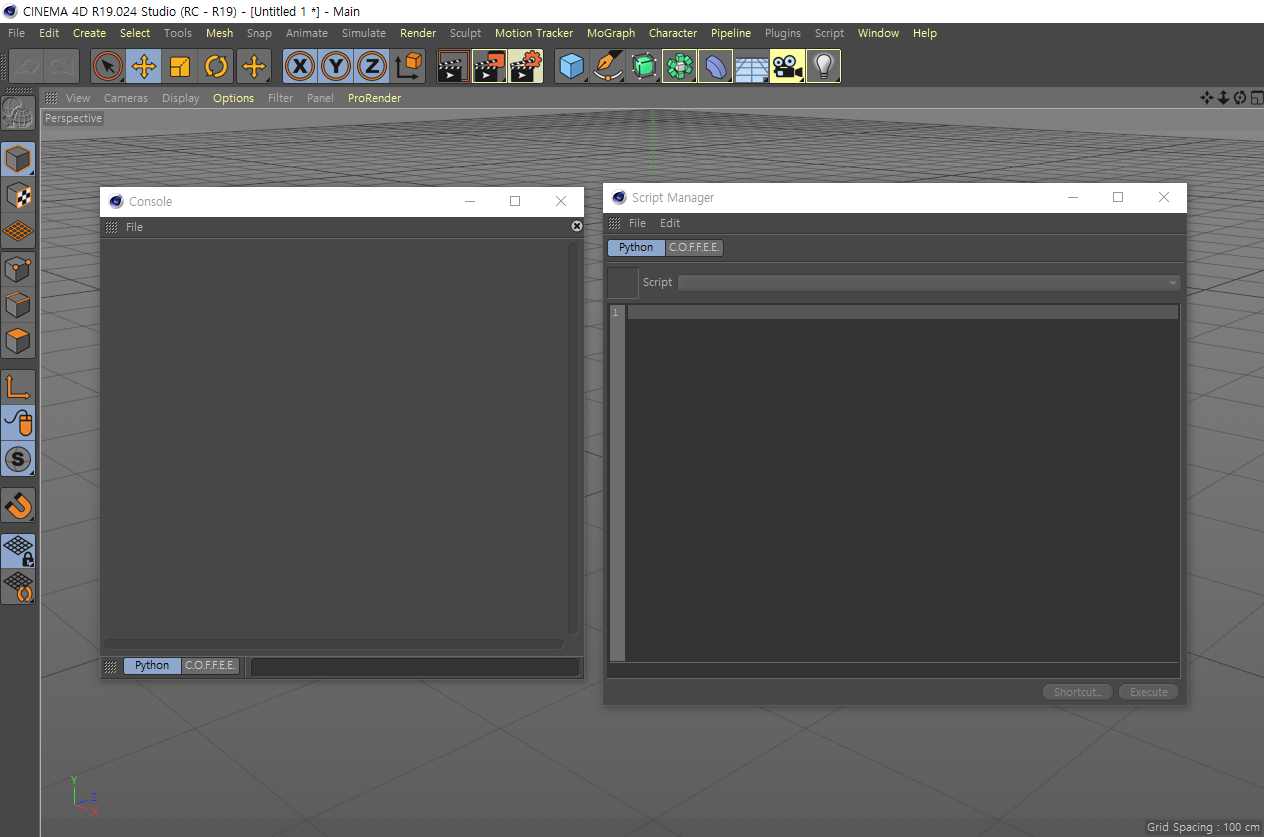
Task: Click the greyed-out Redo arrow
Action: pyautogui.click(x=62, y=67)
